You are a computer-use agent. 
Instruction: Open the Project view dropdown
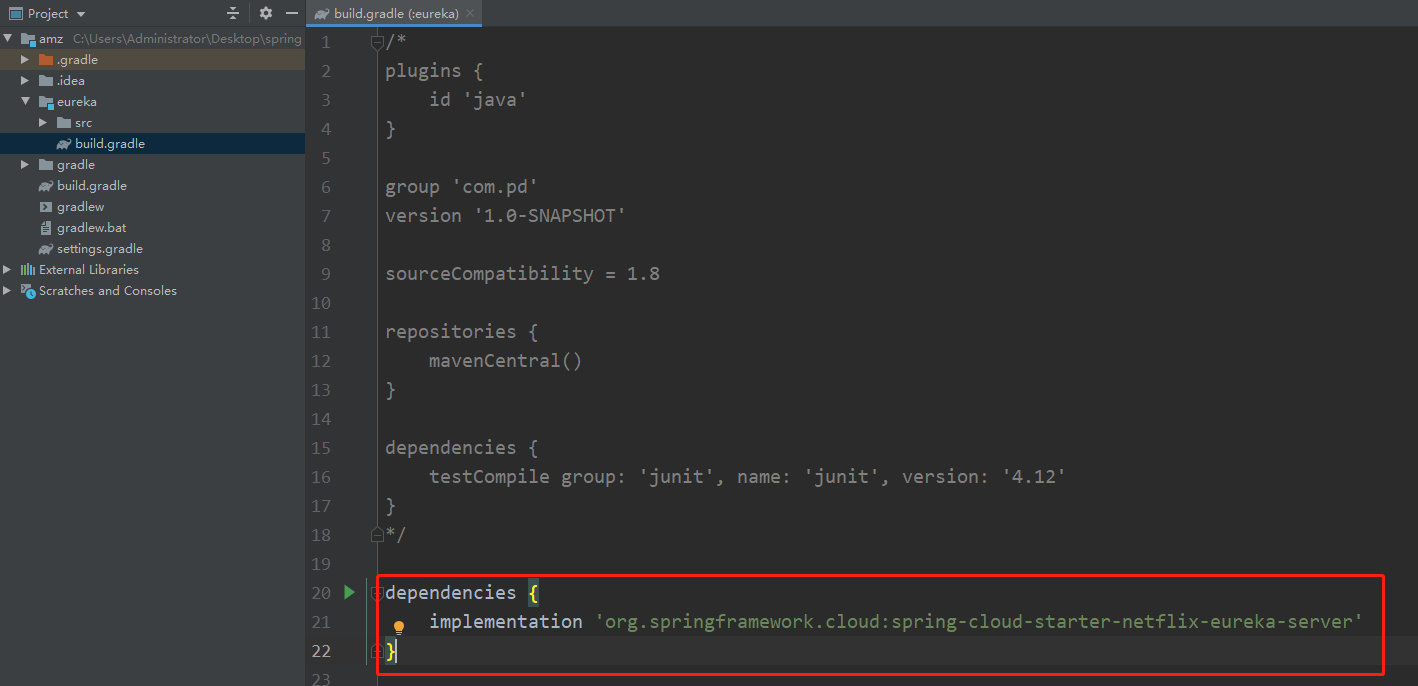(81, 14)
